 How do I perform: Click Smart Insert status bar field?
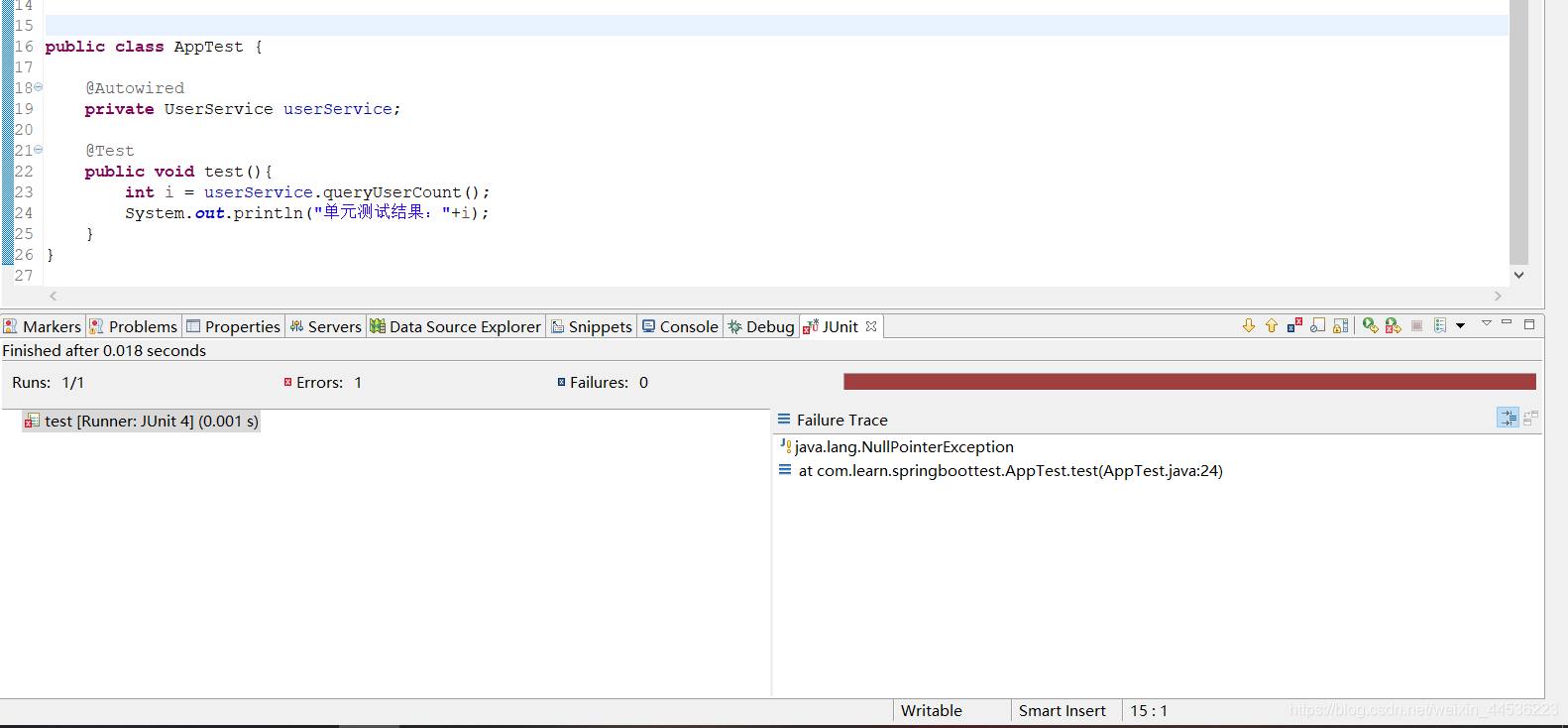pyautogui.click(x=1063, y=710)
